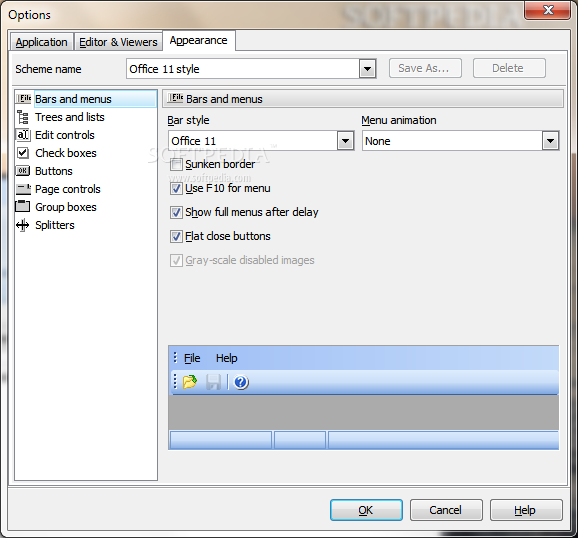This screenshot has width=578, height=538.
Task: Switch to the Editor & Viewers tab
Action: pyautogui.click(x=118, y=42)
